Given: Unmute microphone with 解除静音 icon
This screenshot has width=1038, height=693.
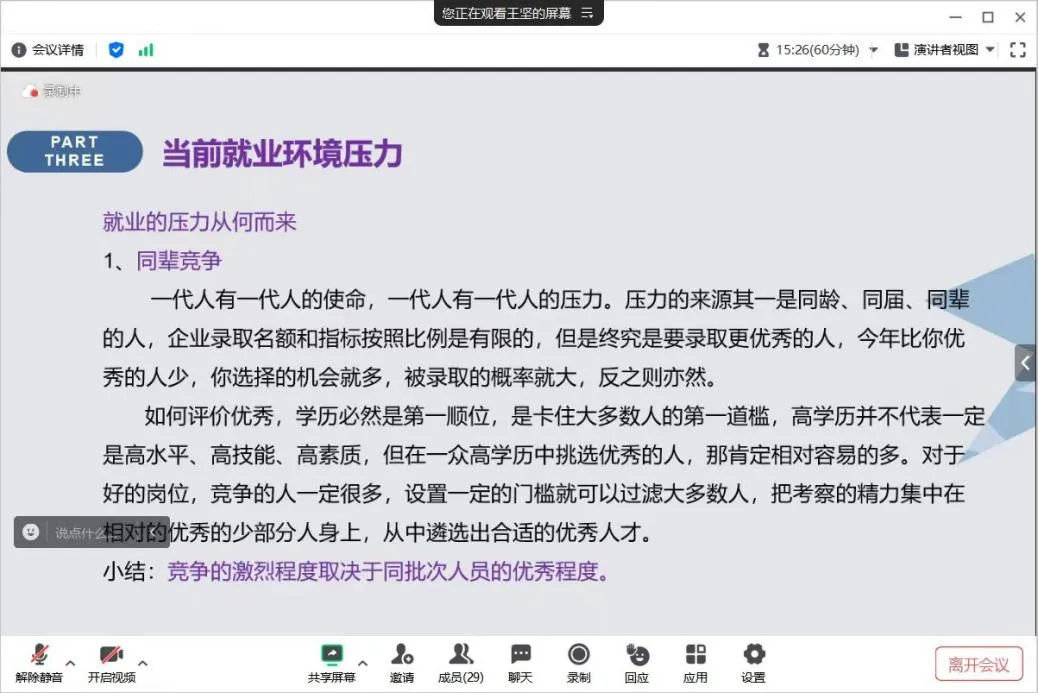Looking at the screenshot, I should 39,656.
